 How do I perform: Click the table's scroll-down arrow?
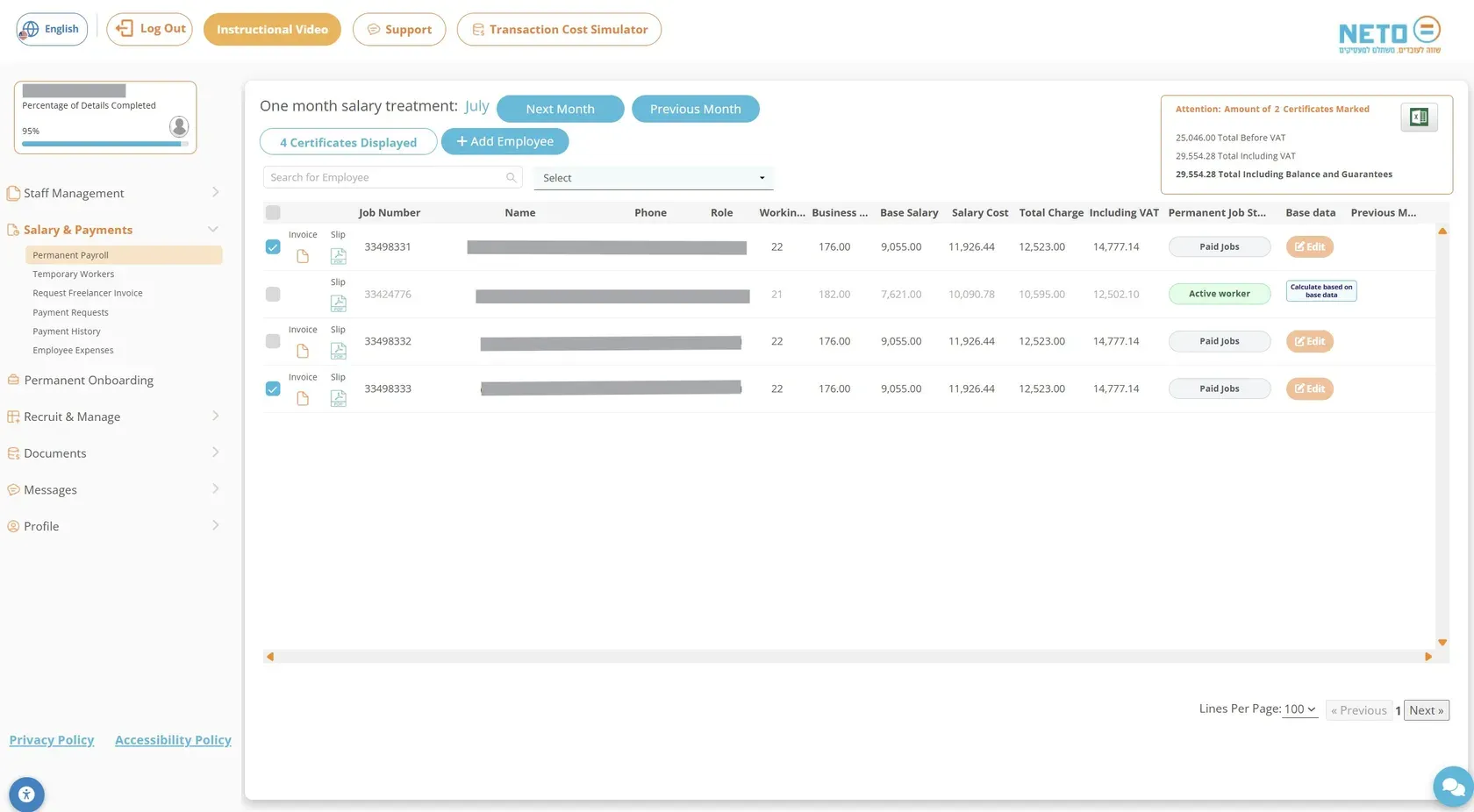[1442, 642]
